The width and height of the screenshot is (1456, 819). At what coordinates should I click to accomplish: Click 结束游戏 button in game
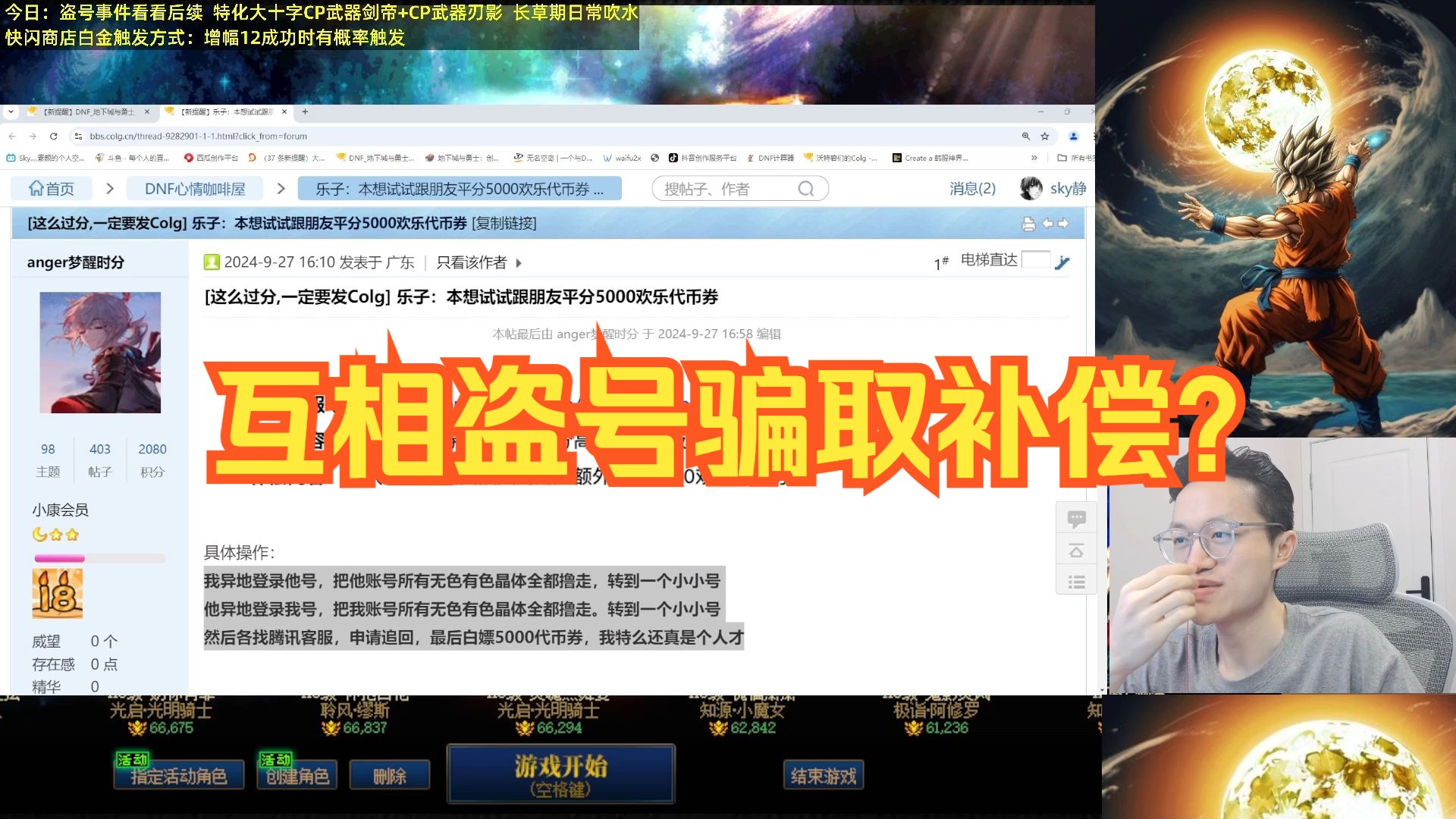[x=824, y=775]
